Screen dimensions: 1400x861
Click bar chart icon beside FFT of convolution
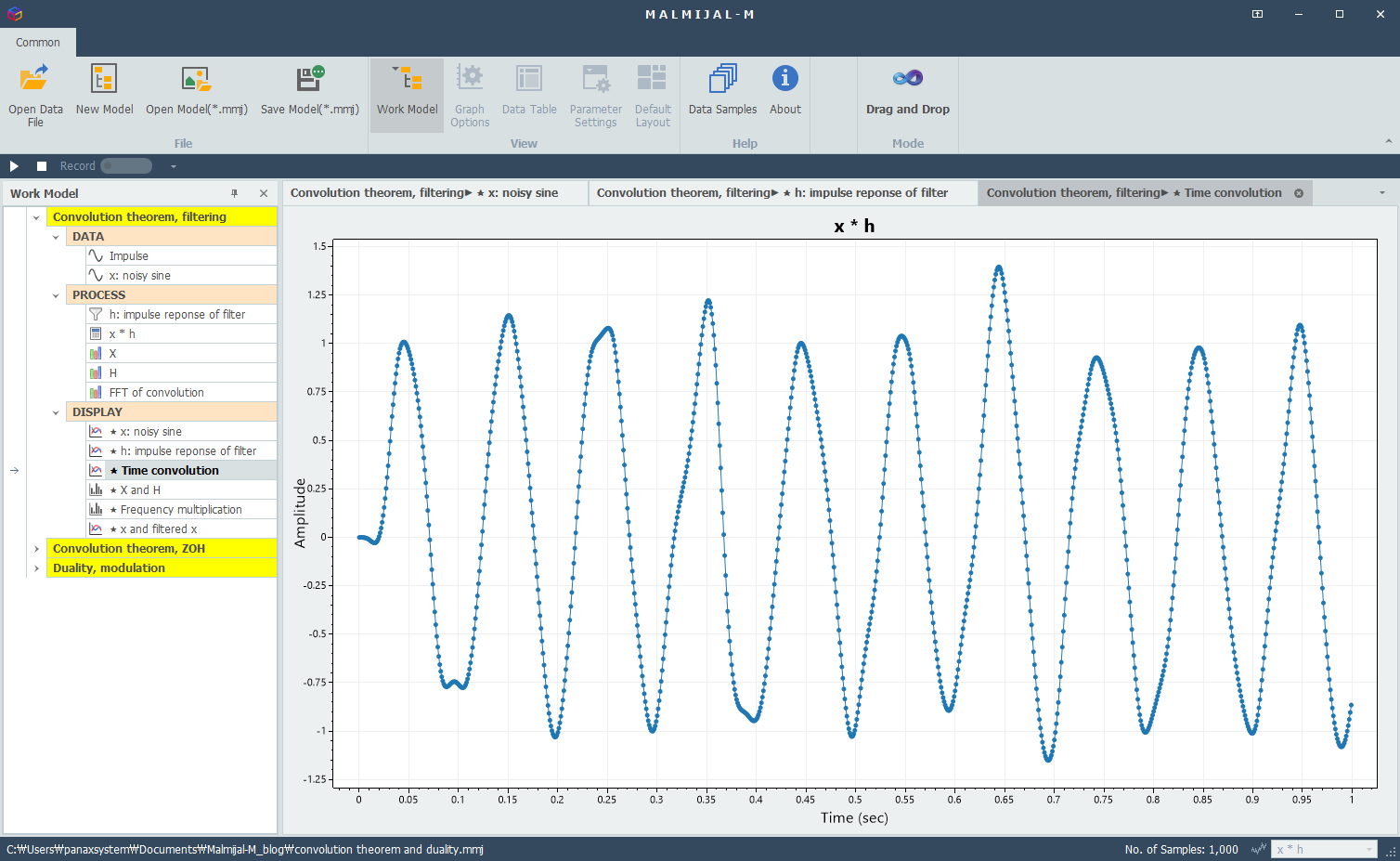point(96,393)
